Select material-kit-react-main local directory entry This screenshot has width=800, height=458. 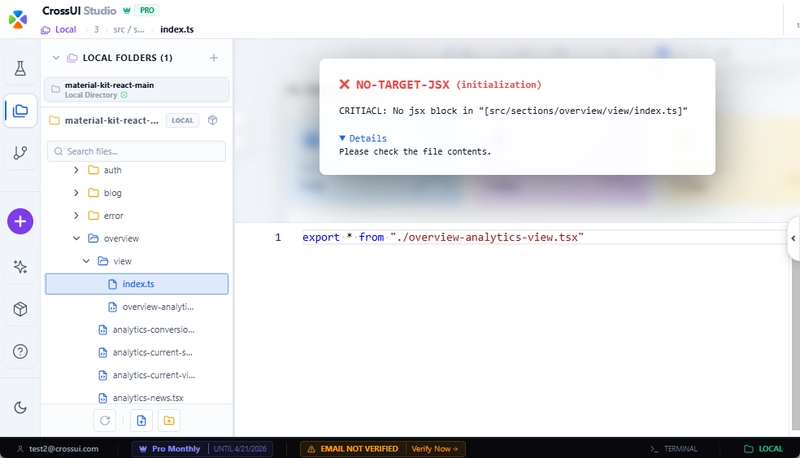click(136, 90)
